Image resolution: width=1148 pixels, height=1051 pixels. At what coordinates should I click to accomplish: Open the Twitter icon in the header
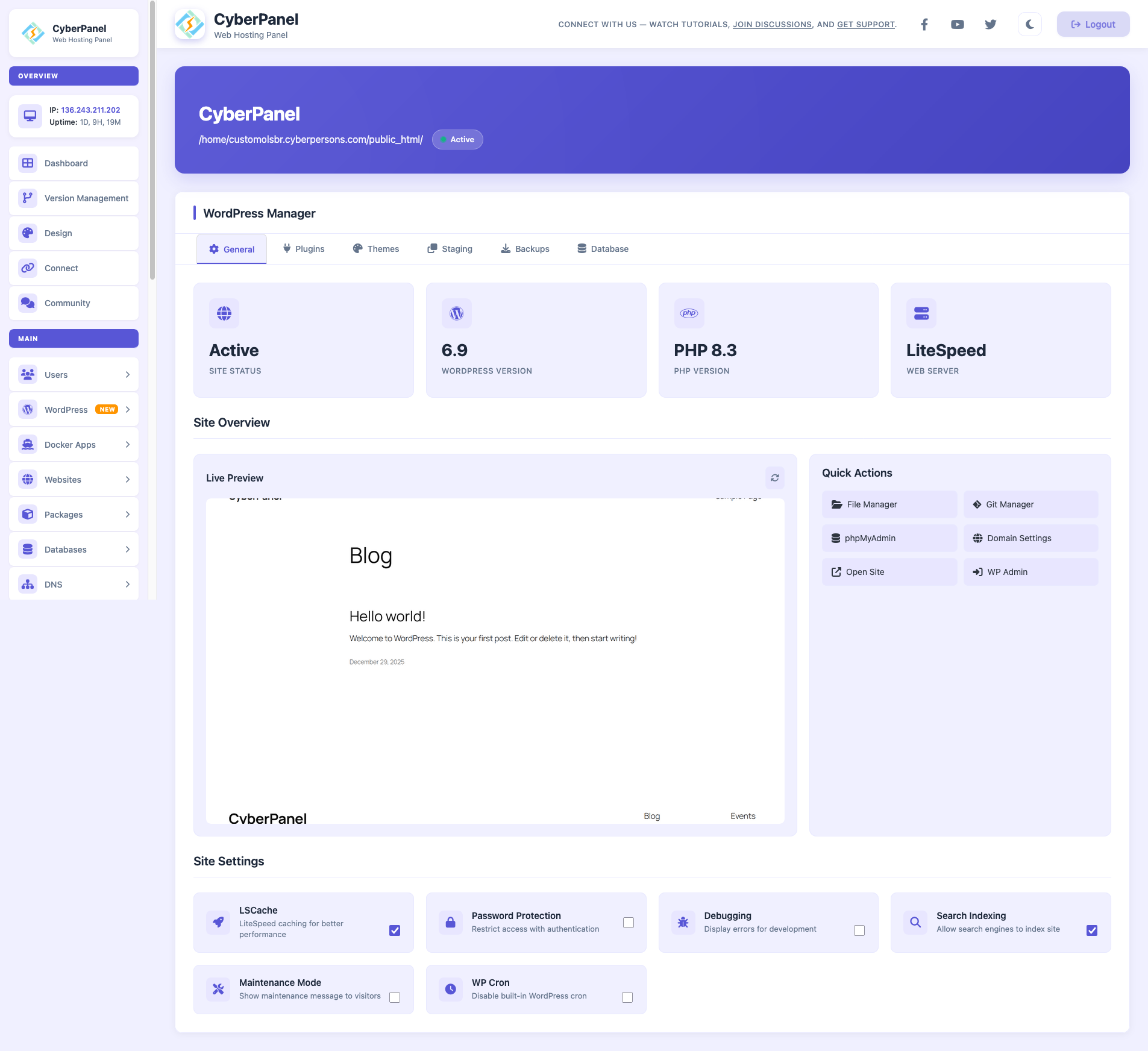pos(990,24)
